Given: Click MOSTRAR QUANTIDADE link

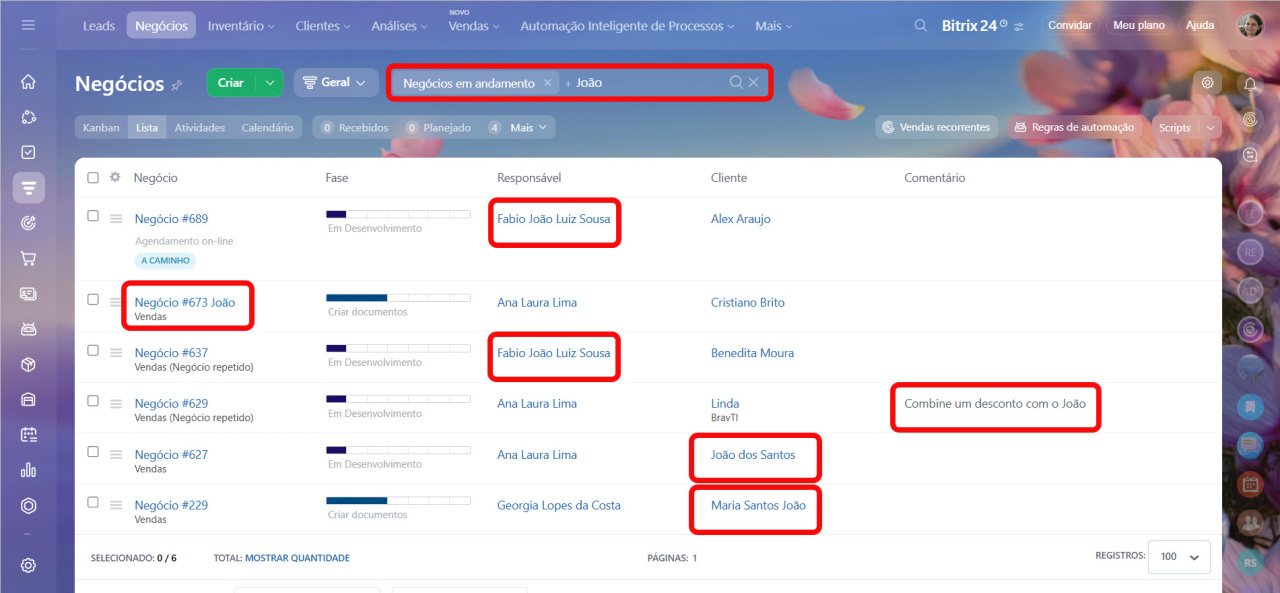Looking at the screenshot, I should point(297,558).
